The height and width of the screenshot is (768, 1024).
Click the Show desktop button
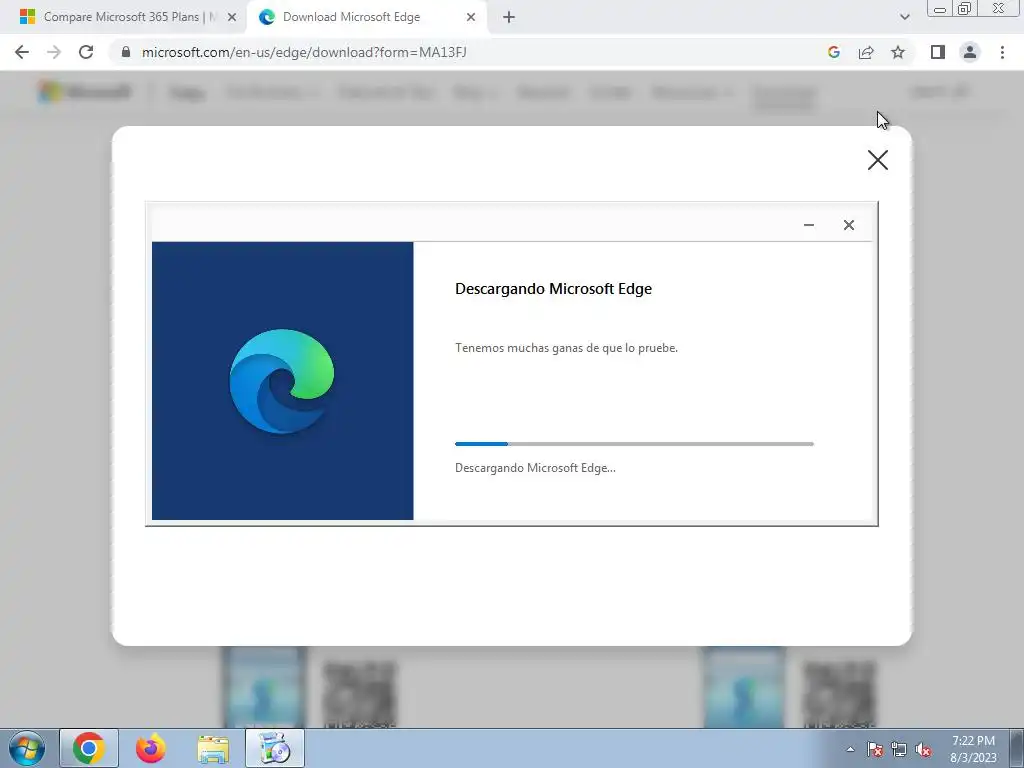(1017, 748)
